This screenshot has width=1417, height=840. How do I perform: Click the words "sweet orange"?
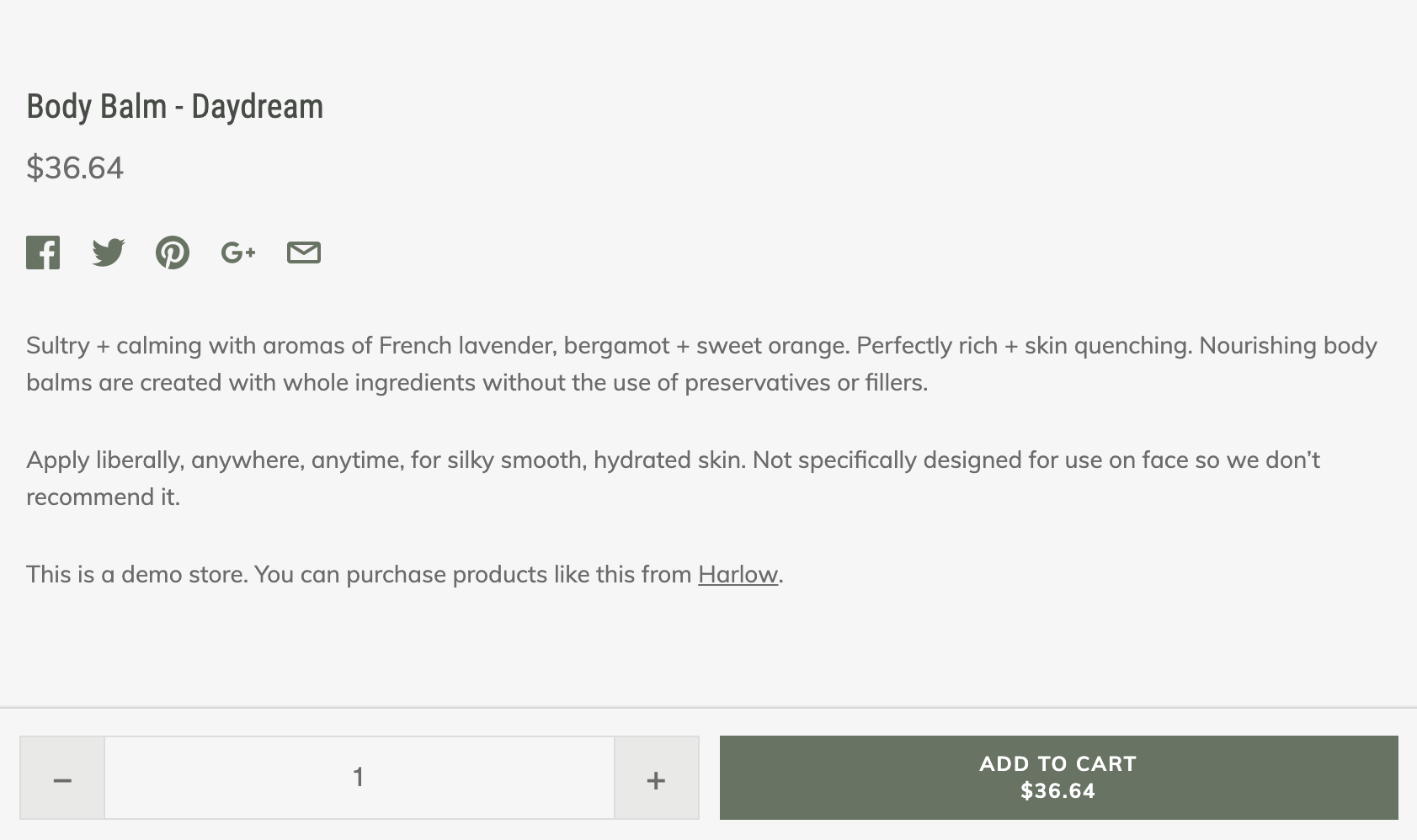pyautogui.click(x=771, y=346)
